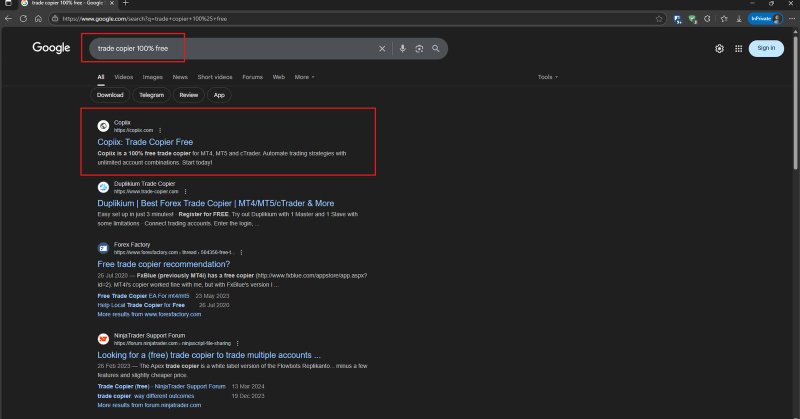Open more options dots beside ninjatrader.com URL
The height and width of the screenshot is (419, 800).
pyautogui.click(x=238, y=343)
